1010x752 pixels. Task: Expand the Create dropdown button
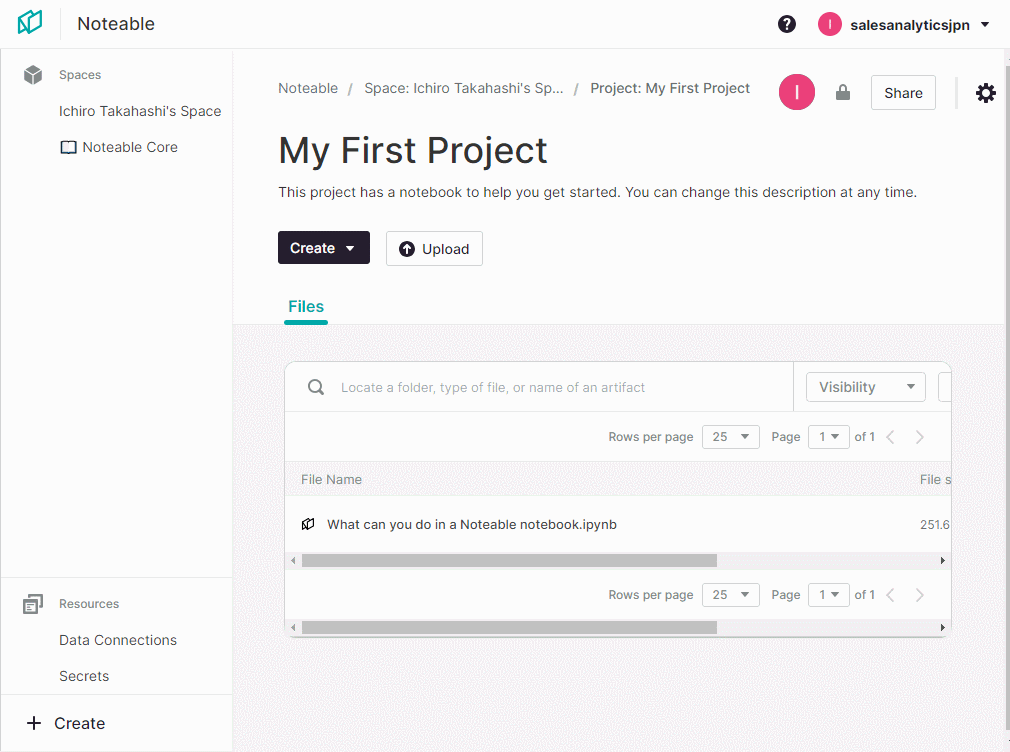(323, 248)
